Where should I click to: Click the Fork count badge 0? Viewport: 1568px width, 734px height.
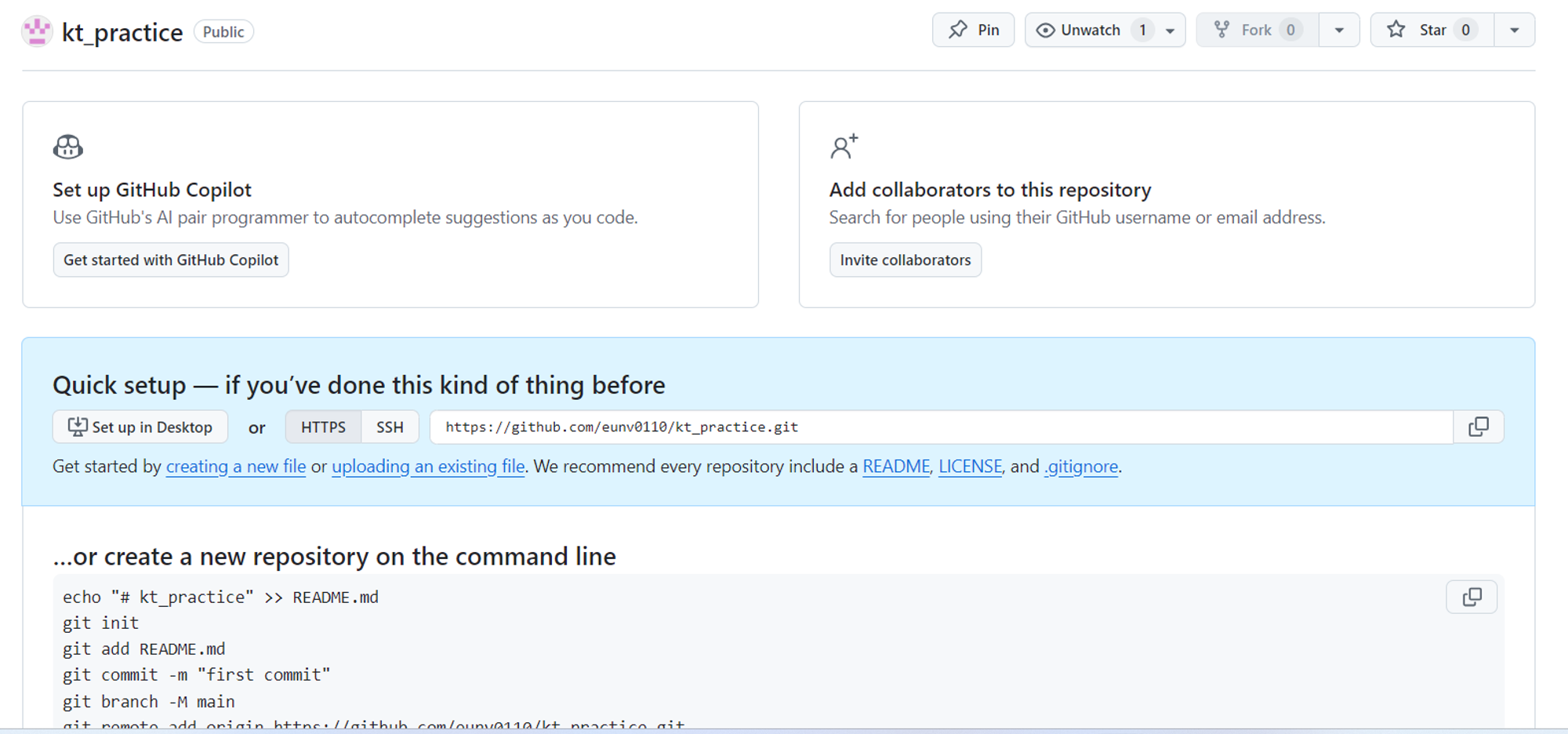pyautogui.click(x=1290, y=30)
